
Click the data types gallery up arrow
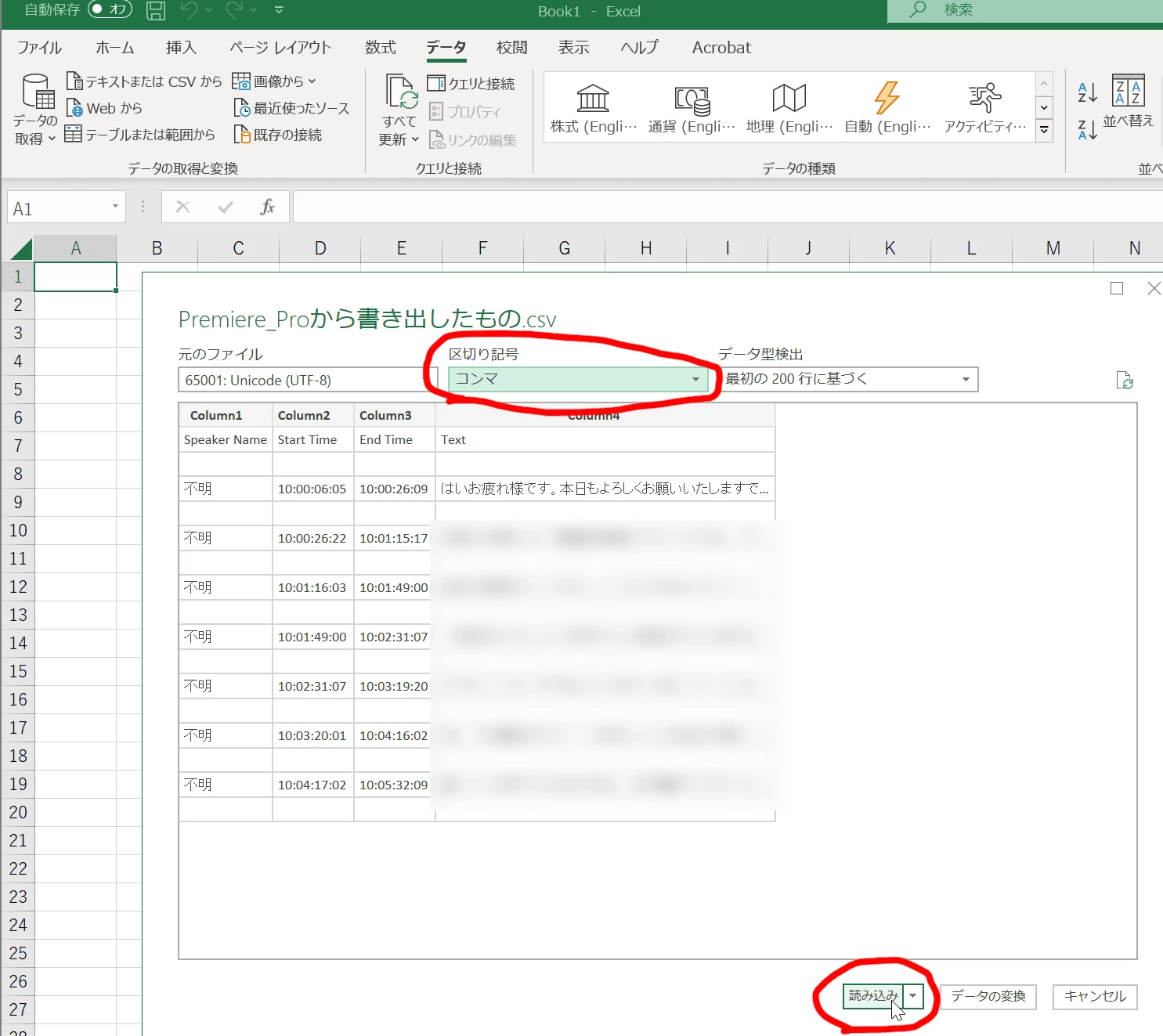1044,84
